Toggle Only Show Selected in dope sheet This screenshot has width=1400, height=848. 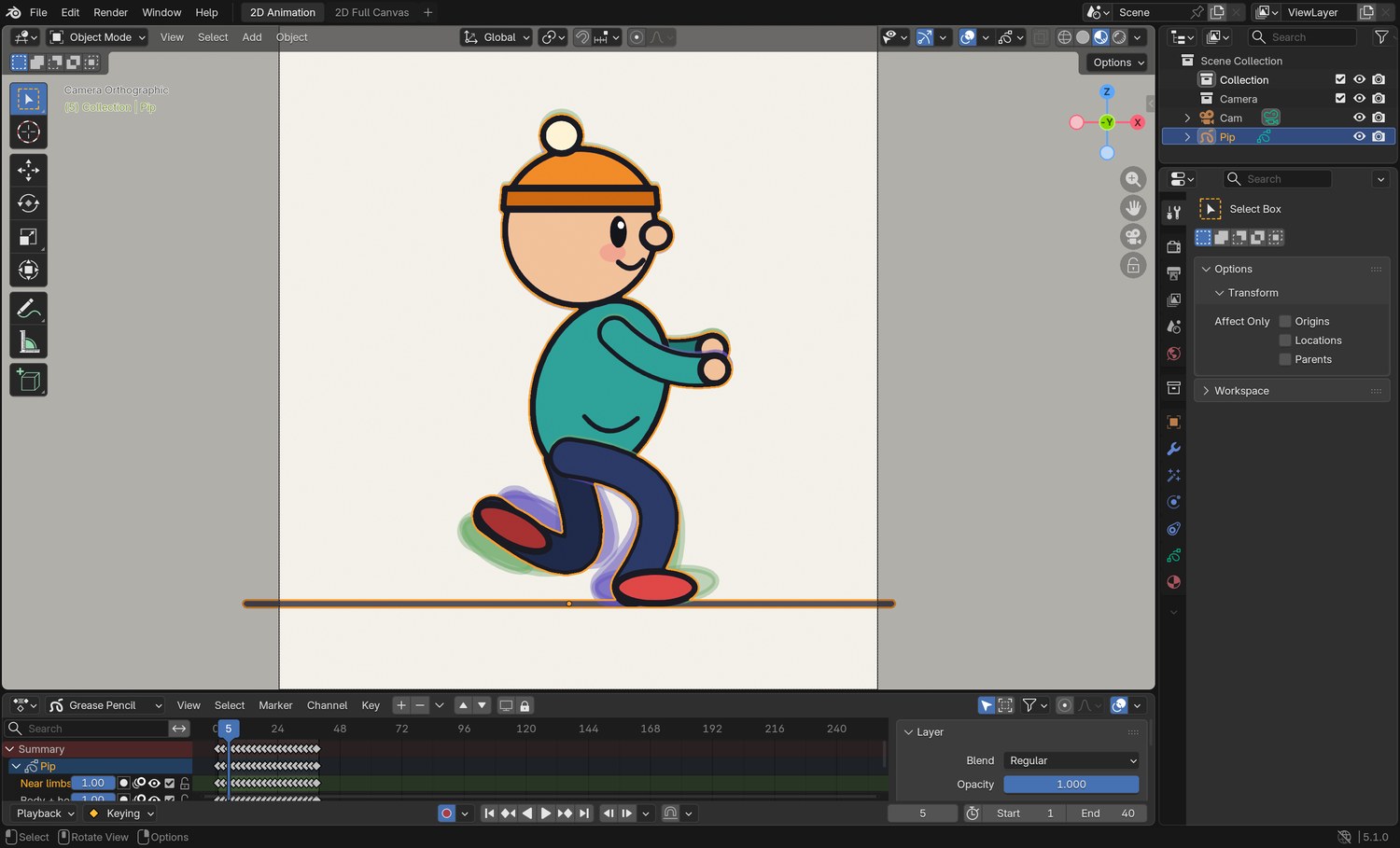pos(987,705)
